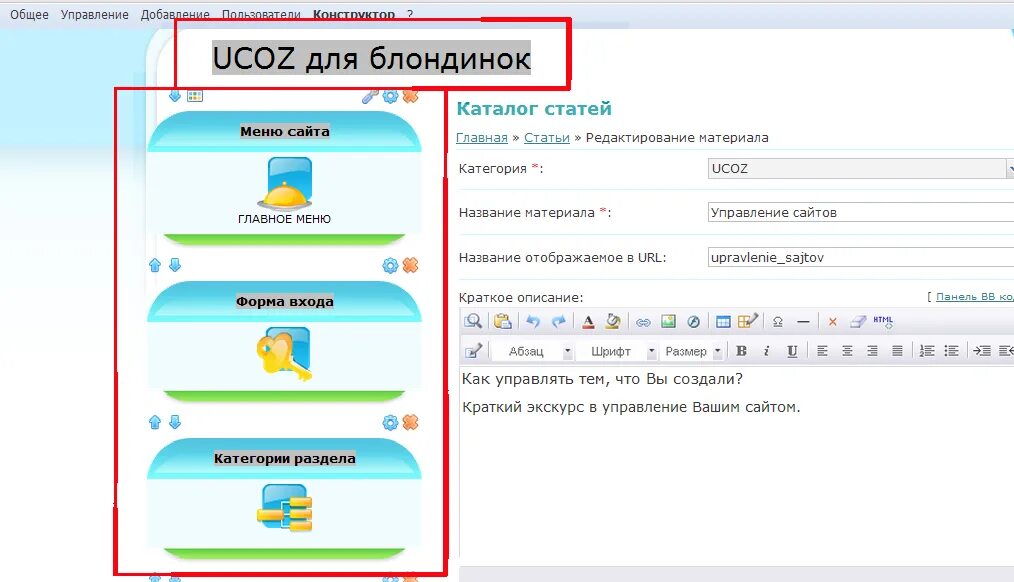1014x582 pixels.
Task: Click the ГЛАВНОЕ МЕНЮ link in site menu
Action: 285,219
